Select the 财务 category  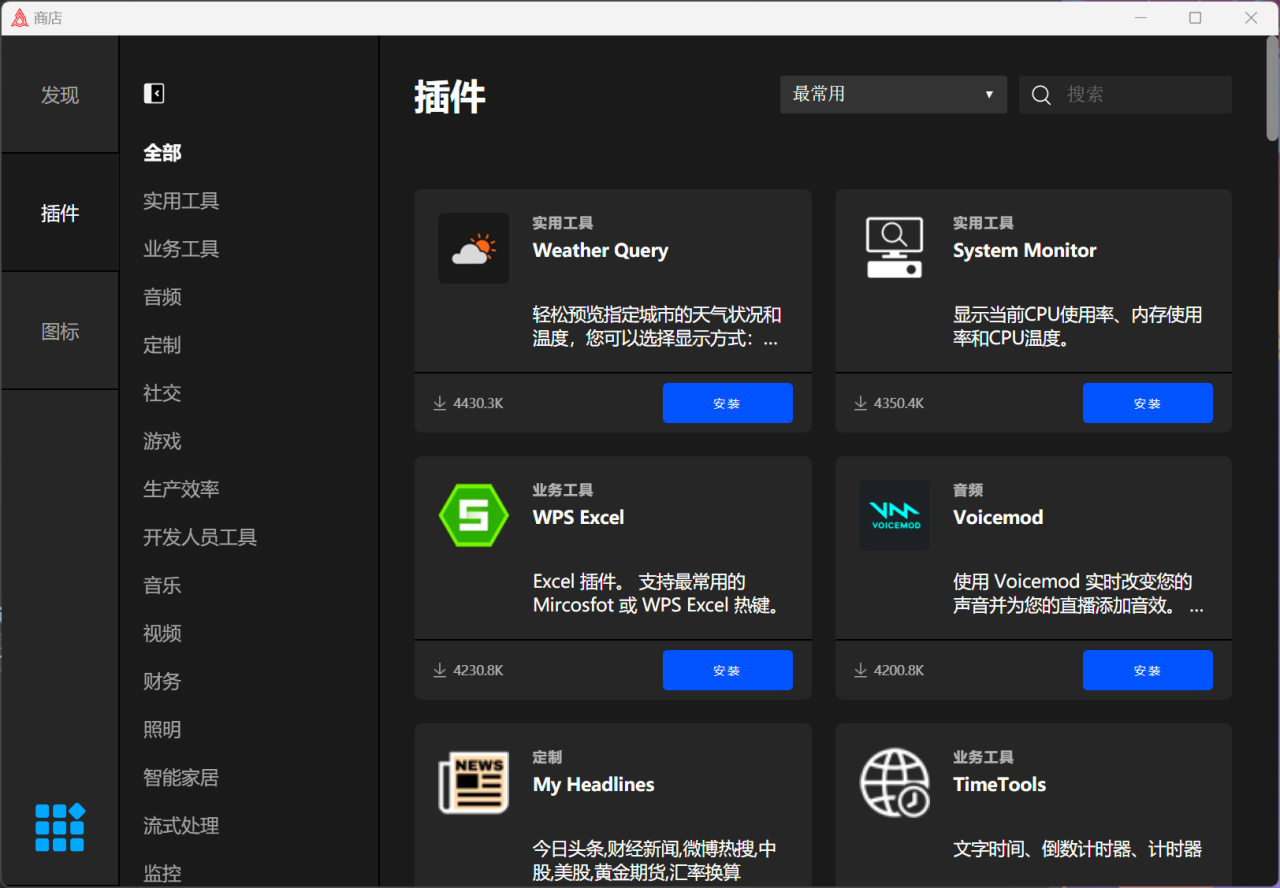162,680
